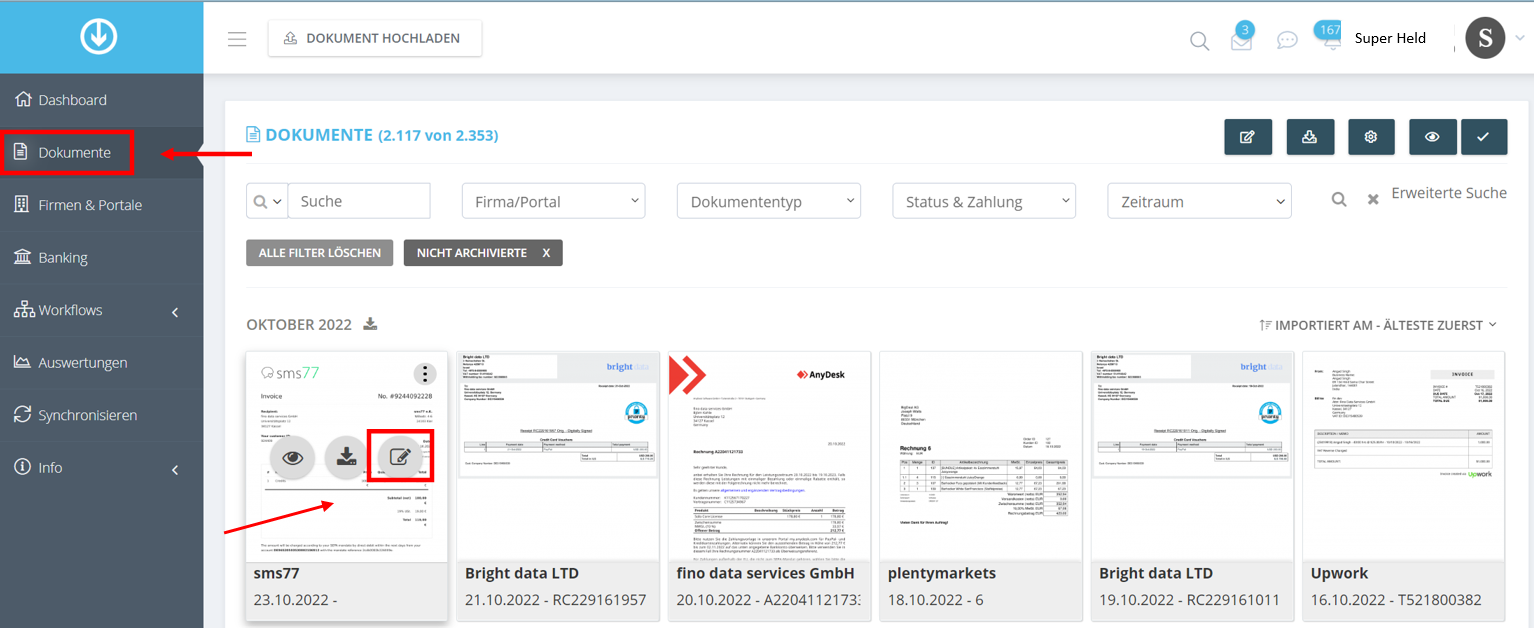Open the chat messages icon
Image resolution: width=1534 pixels, height=628 pixels.
1287,41
